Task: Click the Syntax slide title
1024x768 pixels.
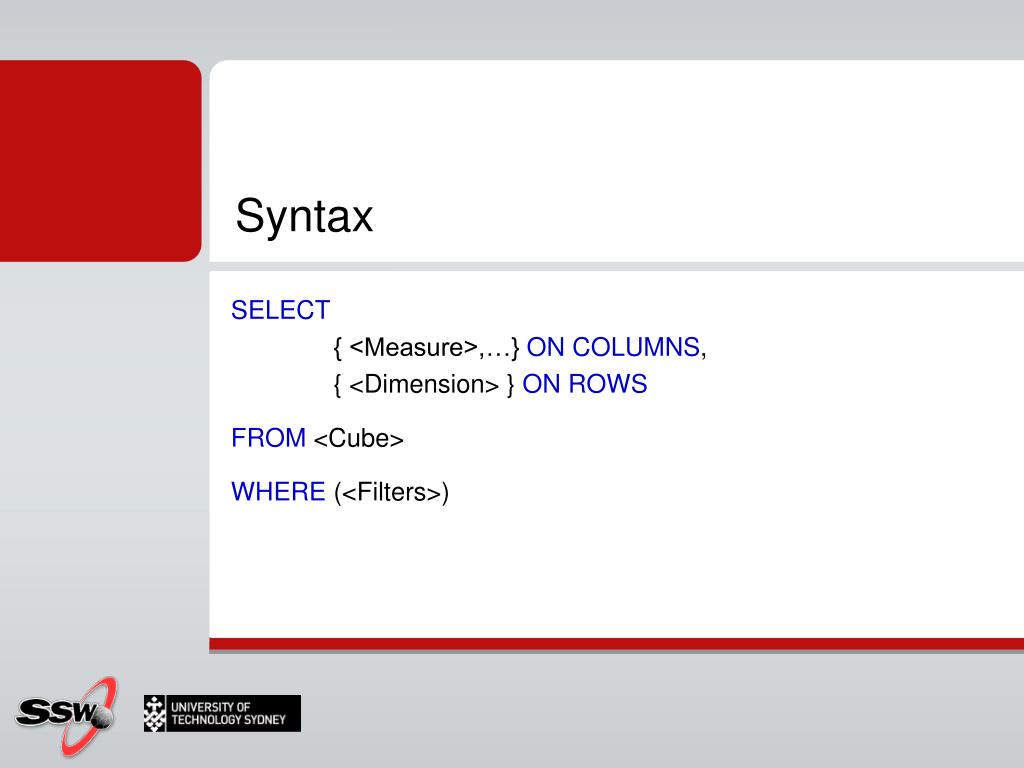Action: coord(304,216)
